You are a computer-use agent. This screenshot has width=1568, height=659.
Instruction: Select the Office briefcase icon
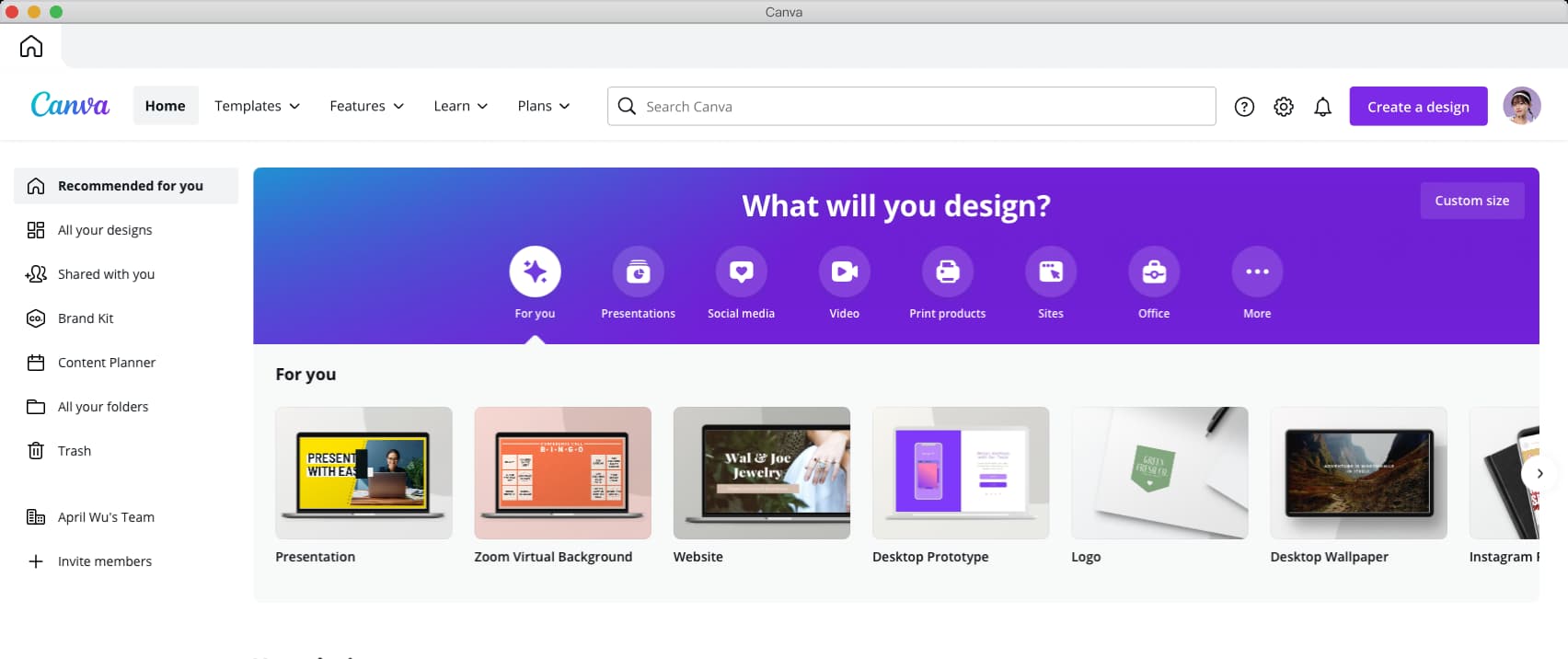pos(1153,272)
